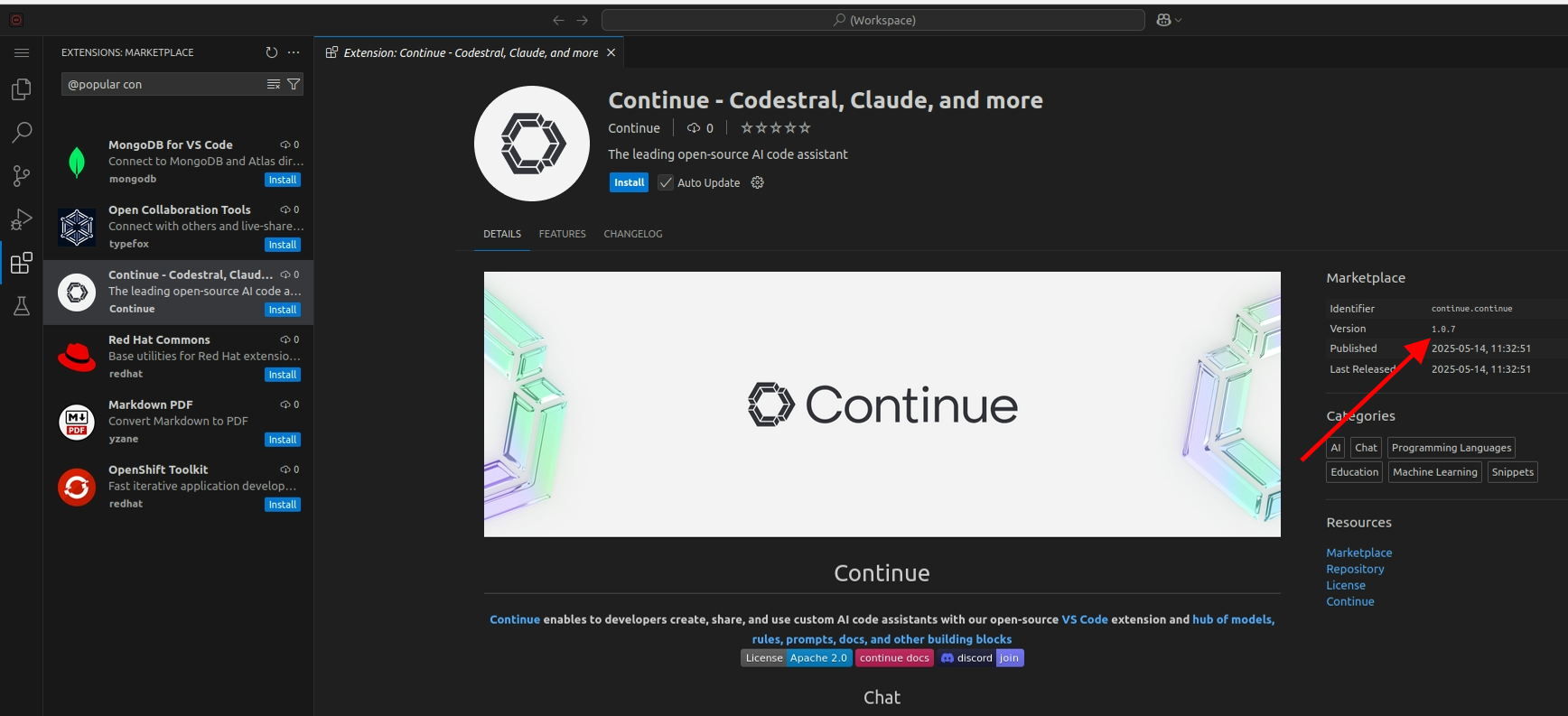Open the hub of models link
Image resolution: width=1568 pixels, height=716 pixels.
pos(1232,619)
